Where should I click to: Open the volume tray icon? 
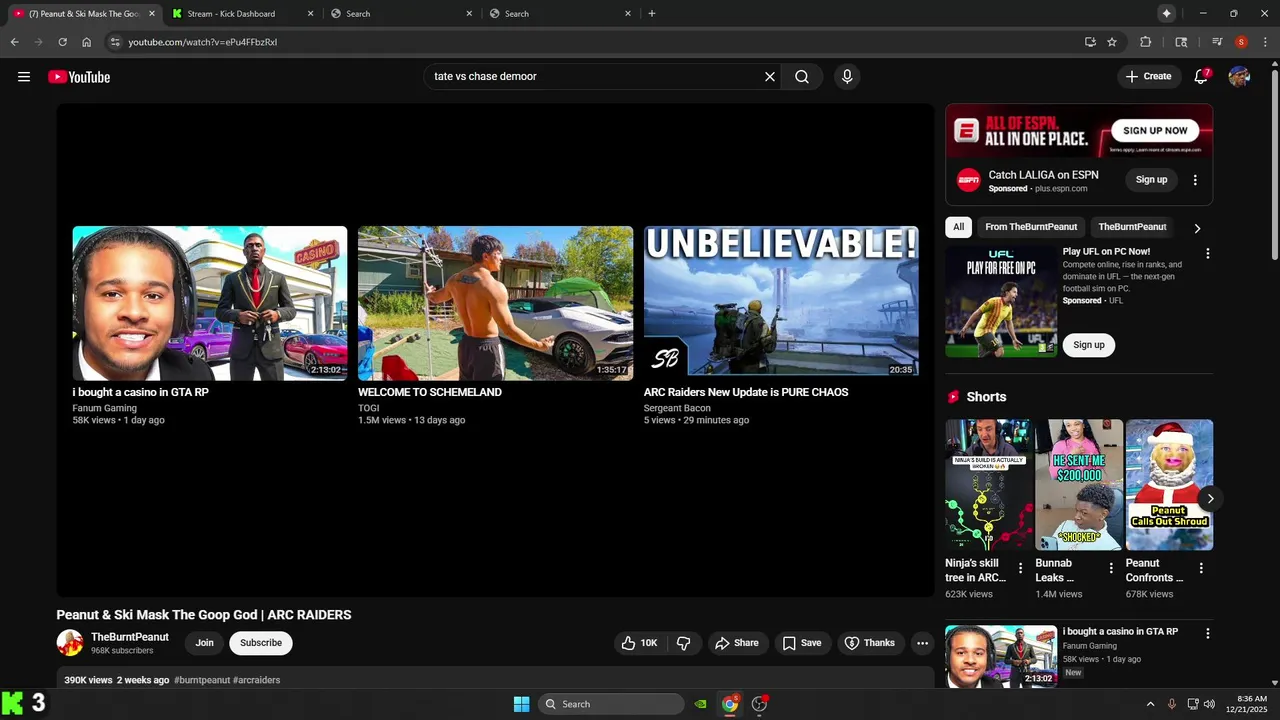coord(1209,704)
